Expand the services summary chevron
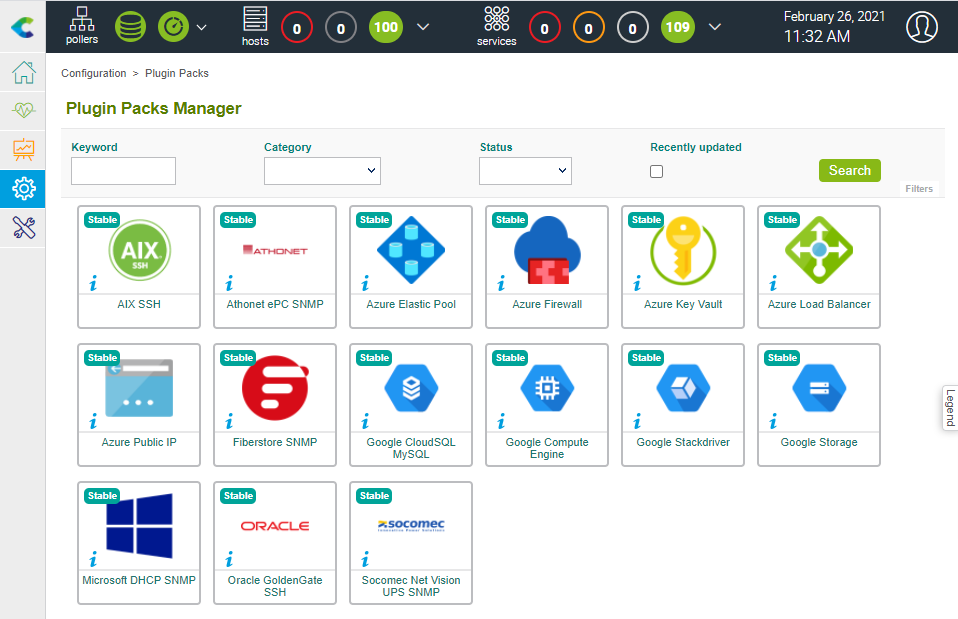 click(715, 27)
